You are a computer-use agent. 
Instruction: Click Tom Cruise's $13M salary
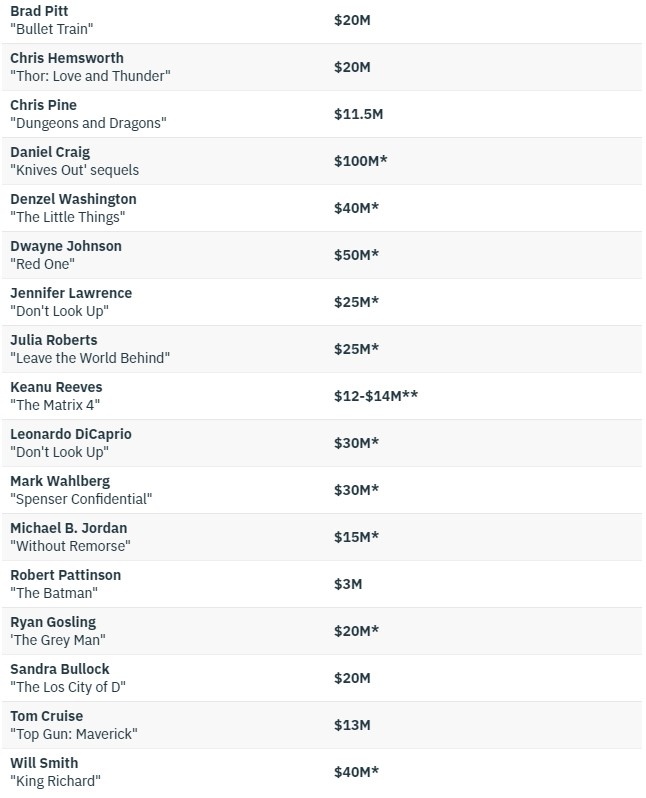[x=352, y=725]
